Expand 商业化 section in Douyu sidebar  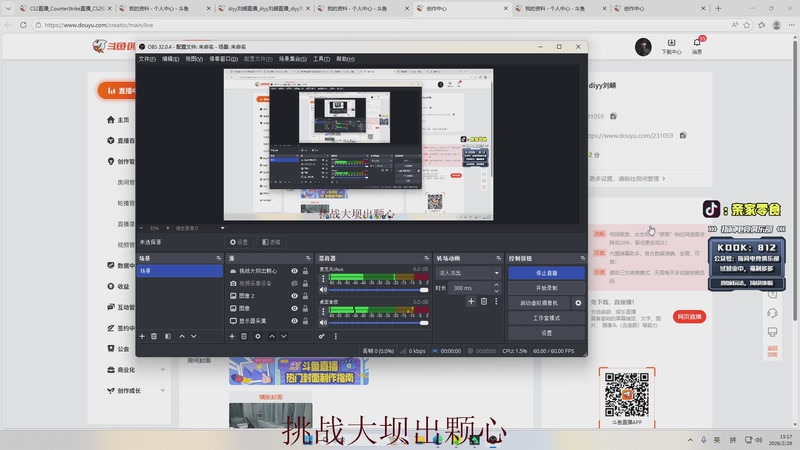point(163,370)
